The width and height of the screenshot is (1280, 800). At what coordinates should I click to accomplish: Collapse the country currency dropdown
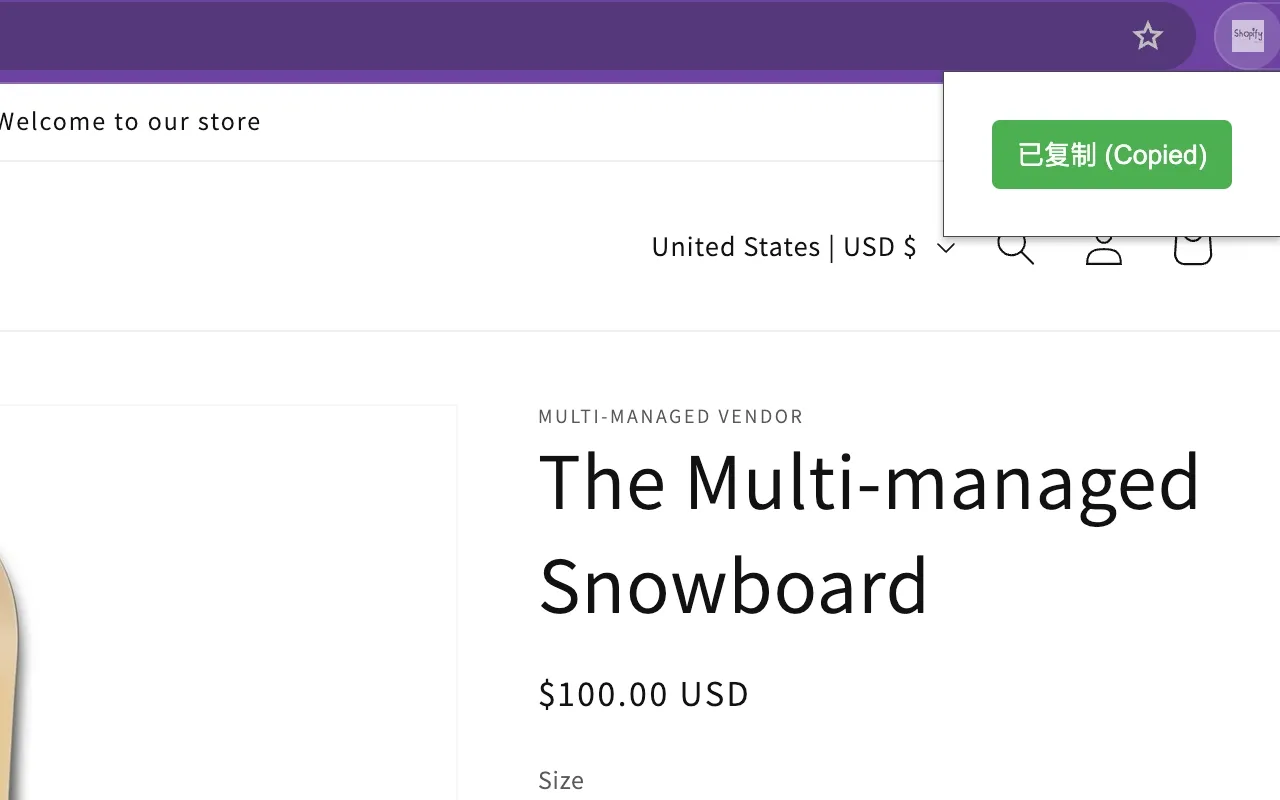[945, 247]
